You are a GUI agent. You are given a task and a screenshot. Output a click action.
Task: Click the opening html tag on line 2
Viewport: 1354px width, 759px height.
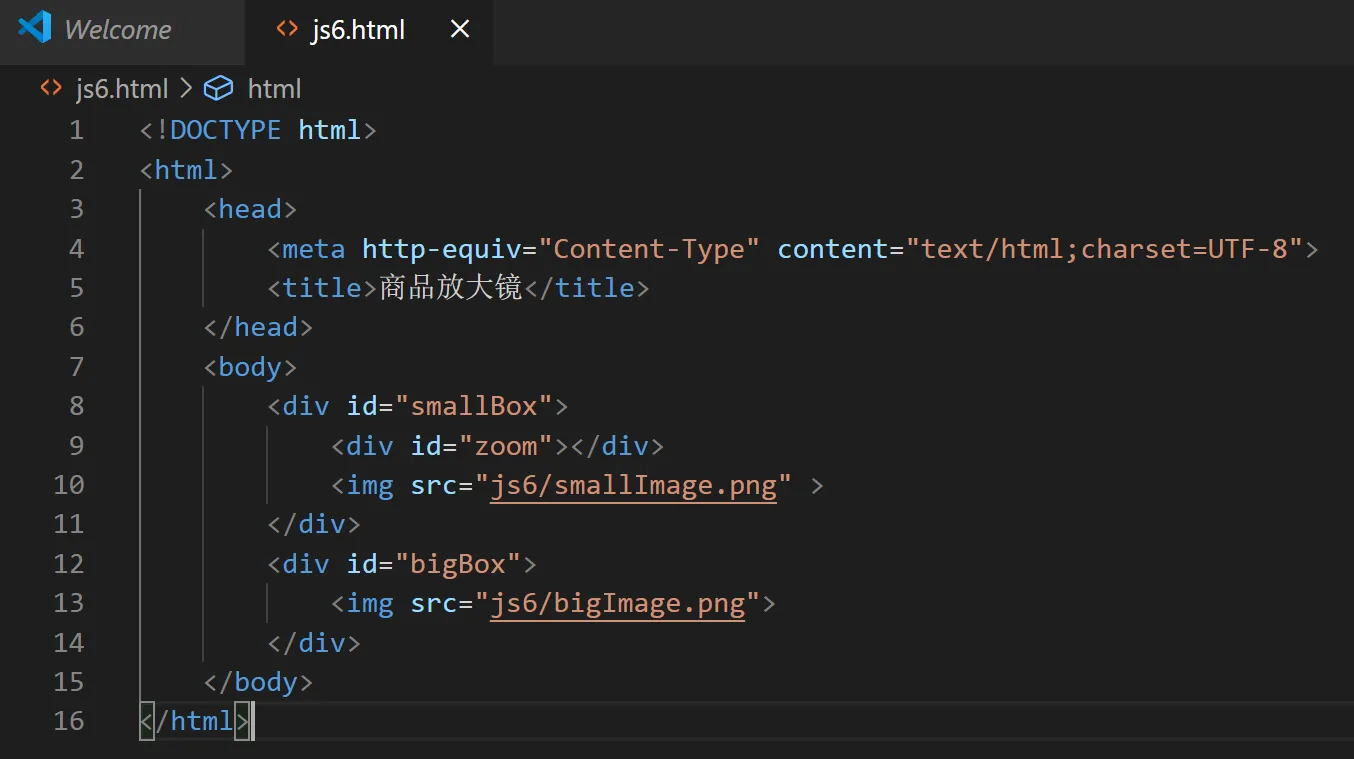186,170
